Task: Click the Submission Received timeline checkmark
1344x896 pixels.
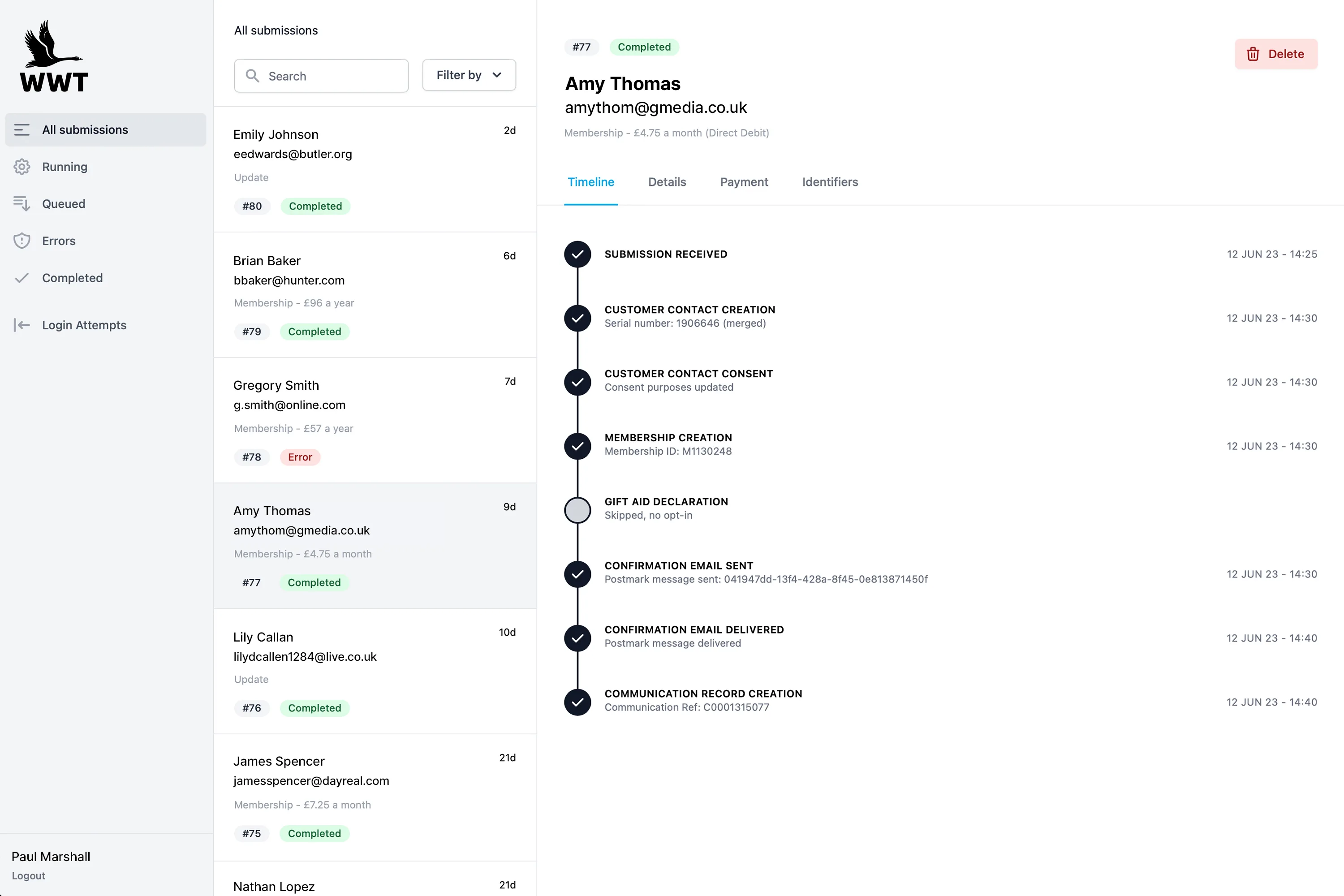Action: [578, 254]
